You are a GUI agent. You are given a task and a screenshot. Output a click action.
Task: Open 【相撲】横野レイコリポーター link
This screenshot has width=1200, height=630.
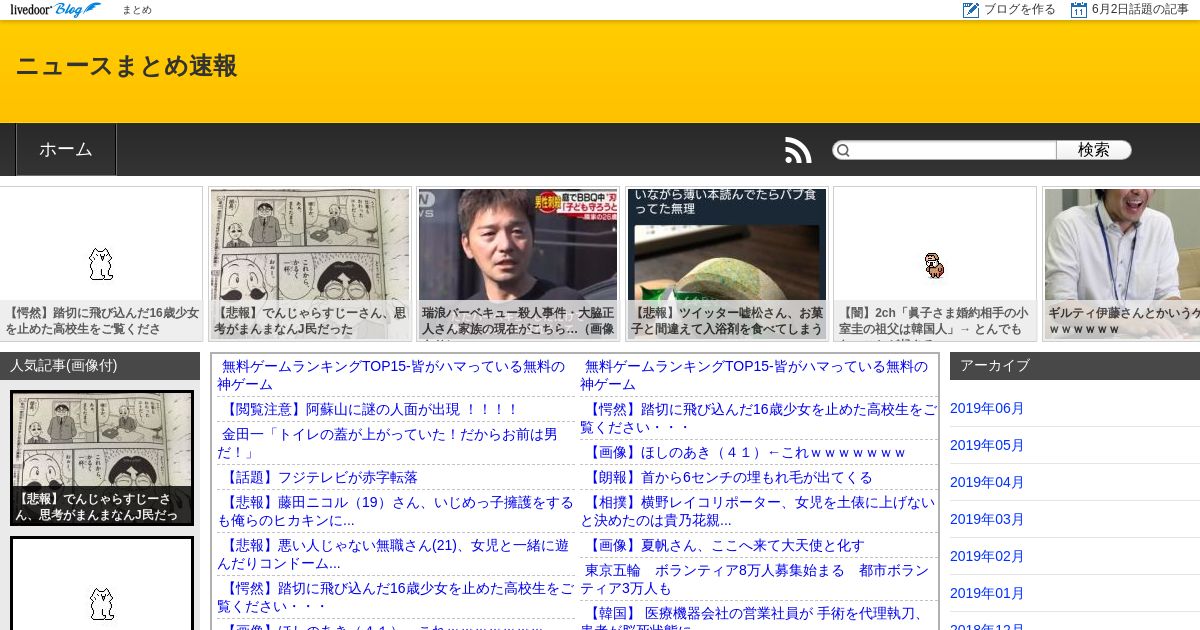[x=758, y=511]
